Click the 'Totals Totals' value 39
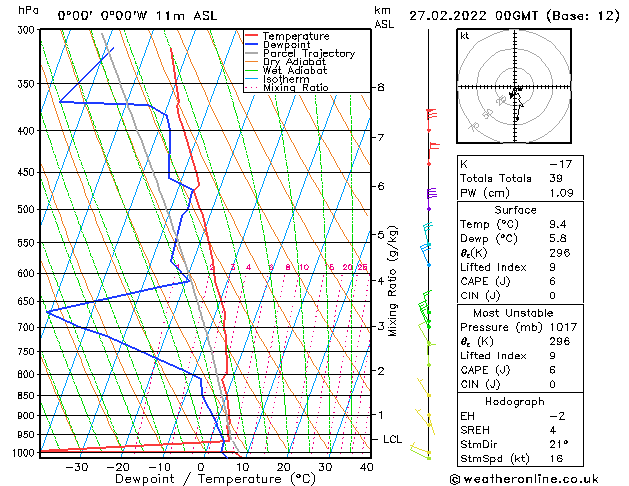This screenshot has width=629, height=486. pyautogui.click(x=556, y=178)
